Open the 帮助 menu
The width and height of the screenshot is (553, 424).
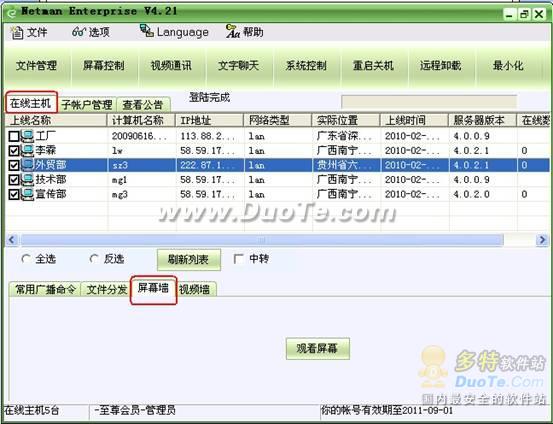(245, 32)
